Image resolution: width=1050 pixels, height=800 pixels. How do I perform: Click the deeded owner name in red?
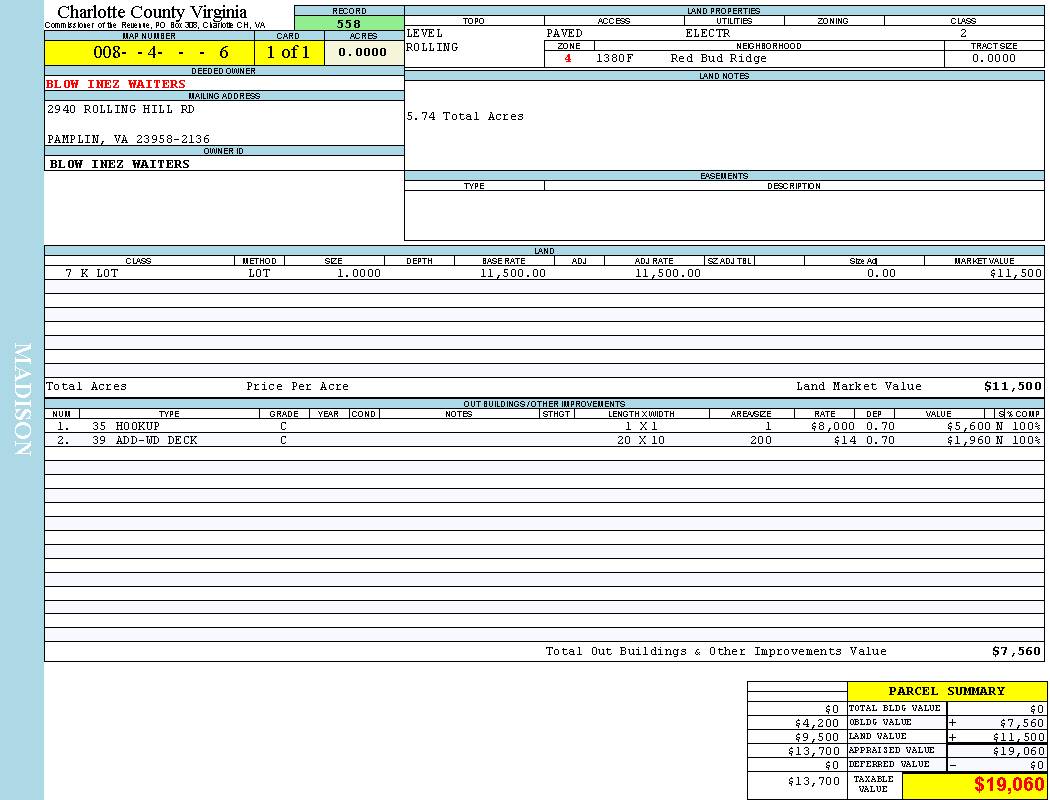pyautogui.click(x=116, y=84)
